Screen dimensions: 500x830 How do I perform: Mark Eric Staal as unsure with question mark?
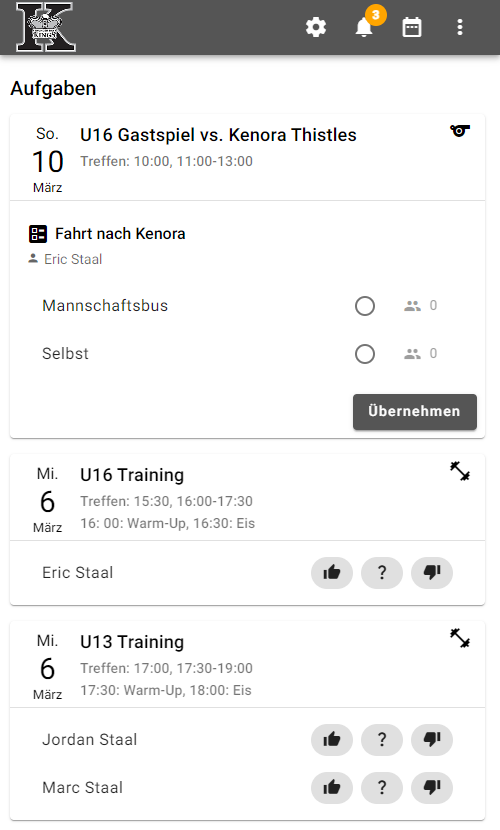[x=382, y=573]
